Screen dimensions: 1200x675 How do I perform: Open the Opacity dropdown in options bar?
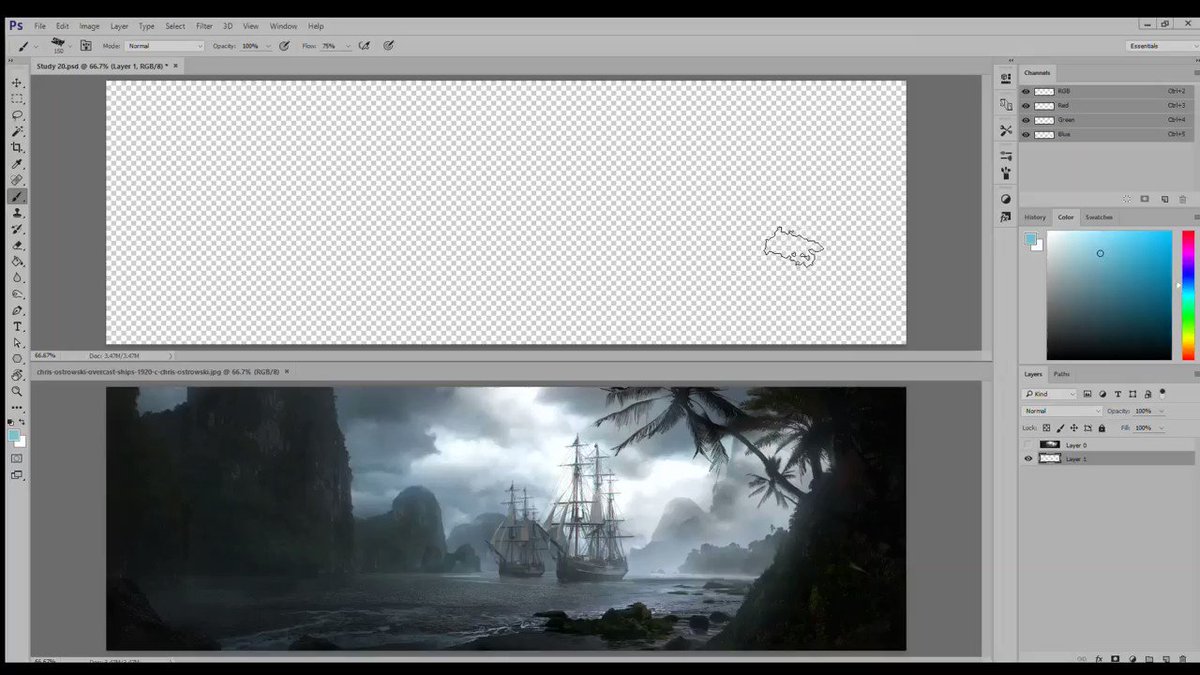(x=268, y=45)
